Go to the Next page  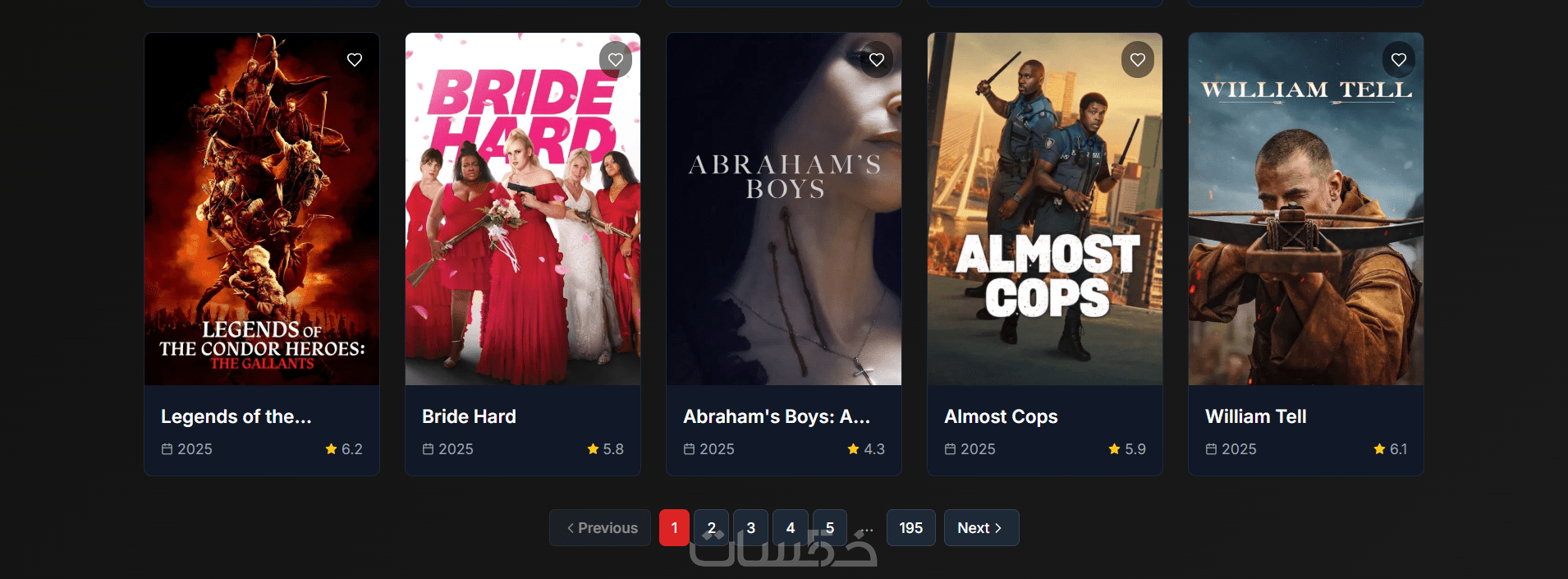(981, 528)
